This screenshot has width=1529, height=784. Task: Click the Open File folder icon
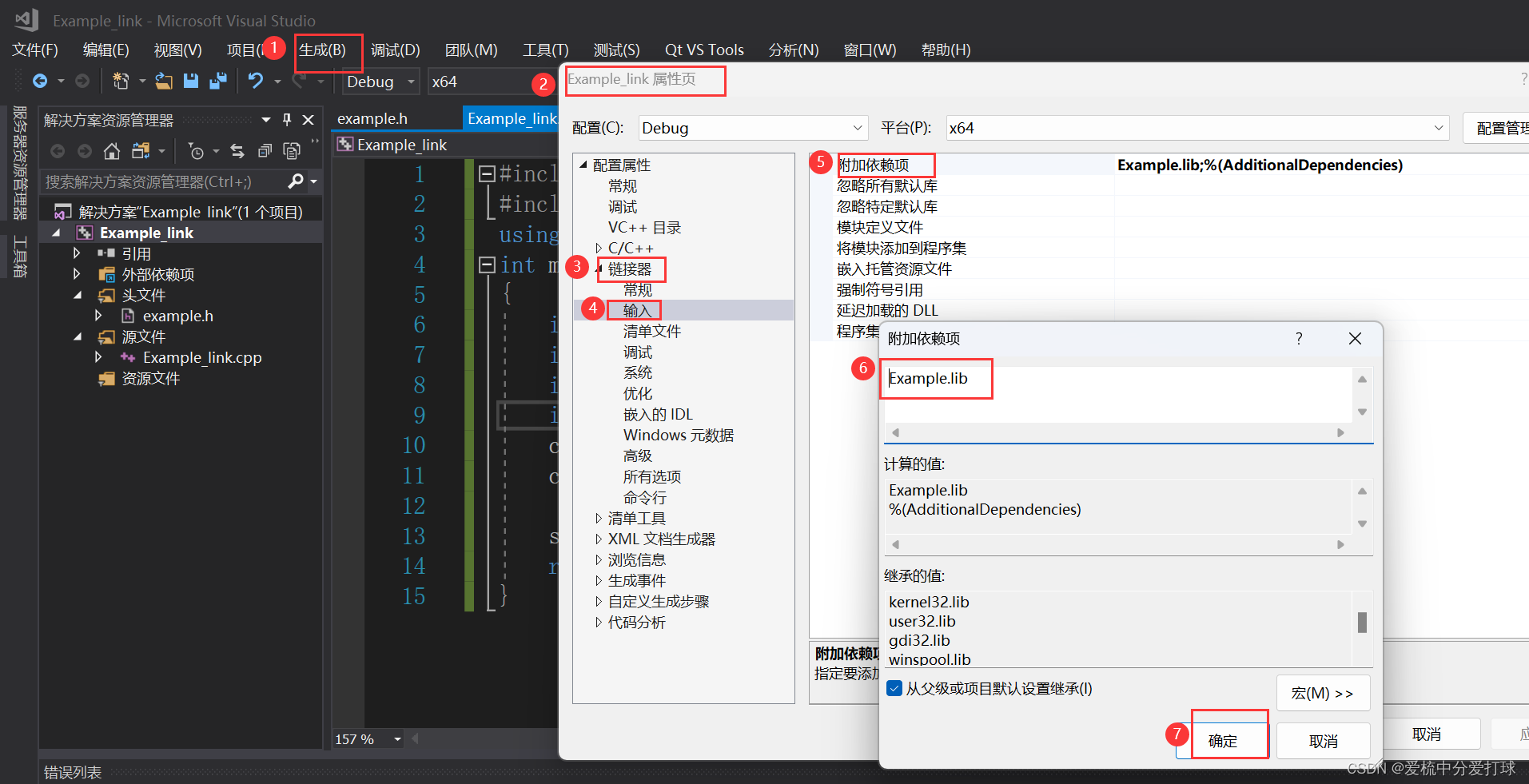pos(164,81)
